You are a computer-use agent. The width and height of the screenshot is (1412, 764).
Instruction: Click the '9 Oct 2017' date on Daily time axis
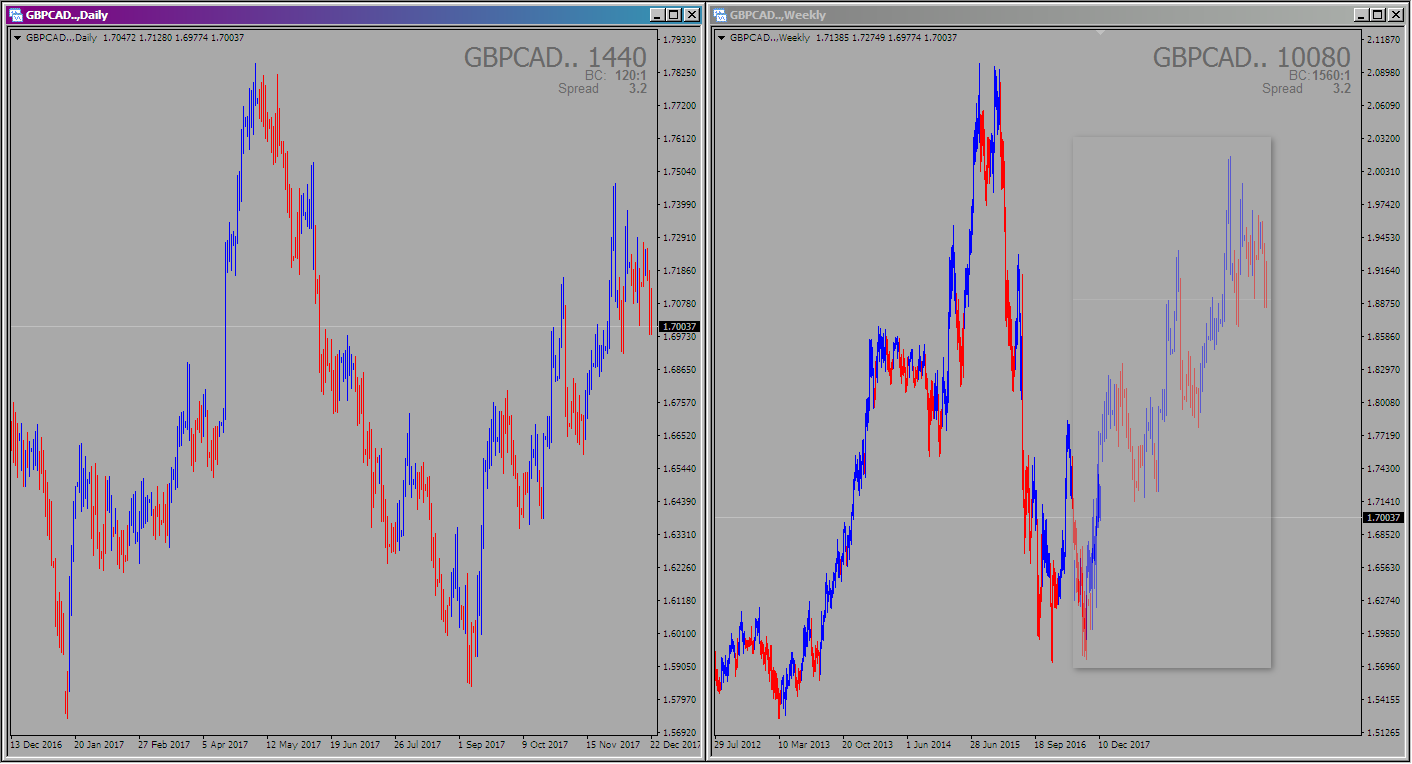pos(546,745)
